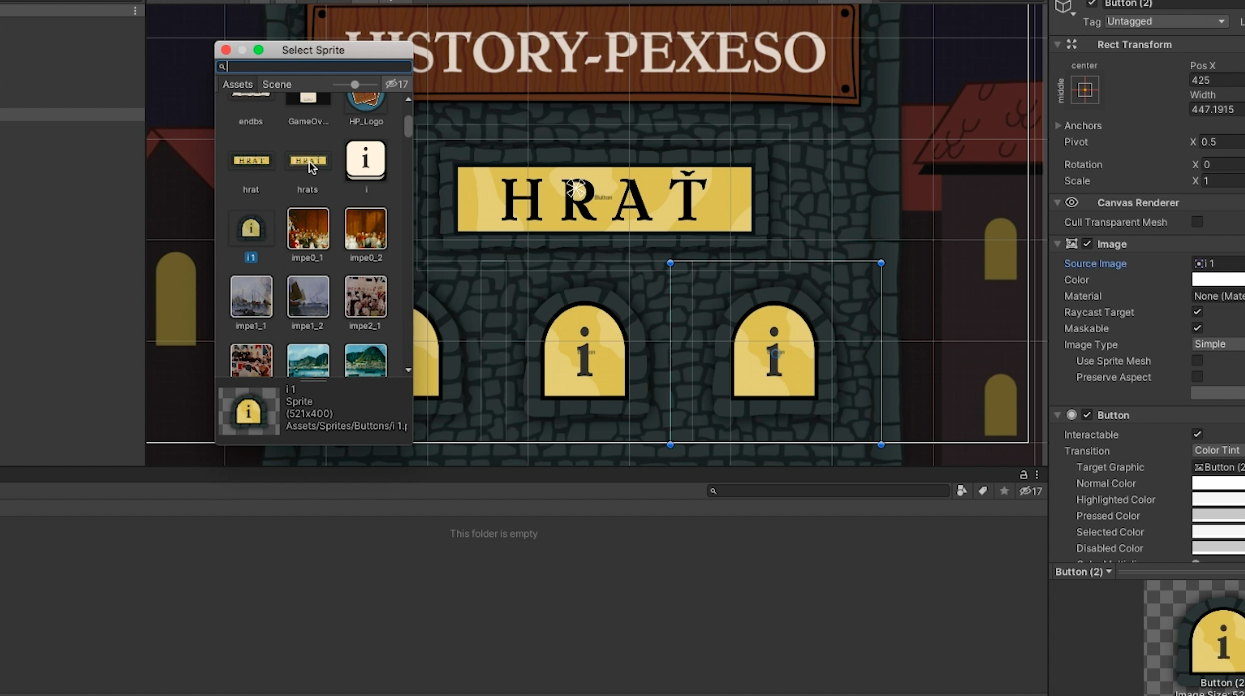Viewport: 1245px width, 696px height.
Task: Click the Normal Color swatch
Action: pyautogui.click(x=1217, y=483)
